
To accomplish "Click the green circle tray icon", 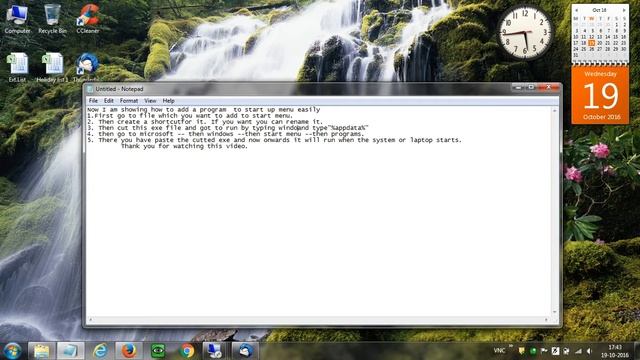I will pyautogui.click(x=533, y=351).
